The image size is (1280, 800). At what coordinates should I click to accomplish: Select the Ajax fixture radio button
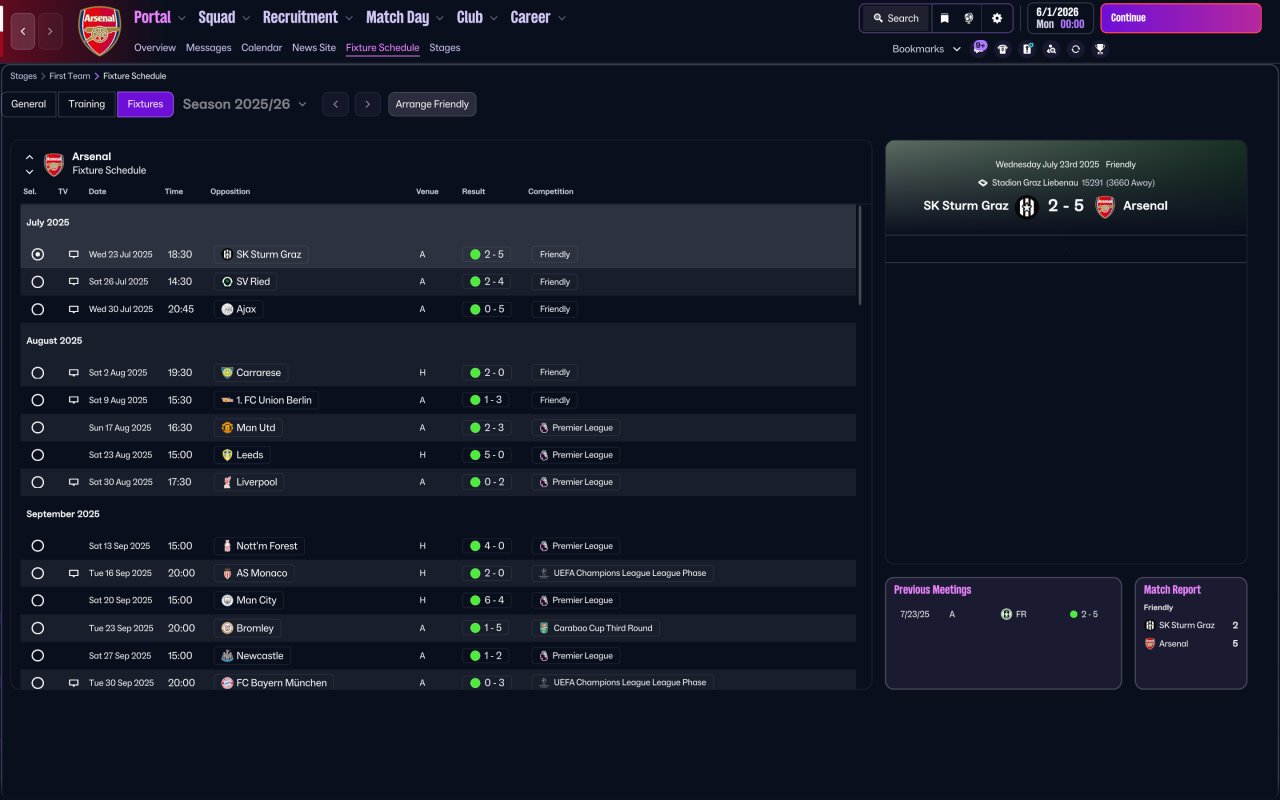(38, 310)
